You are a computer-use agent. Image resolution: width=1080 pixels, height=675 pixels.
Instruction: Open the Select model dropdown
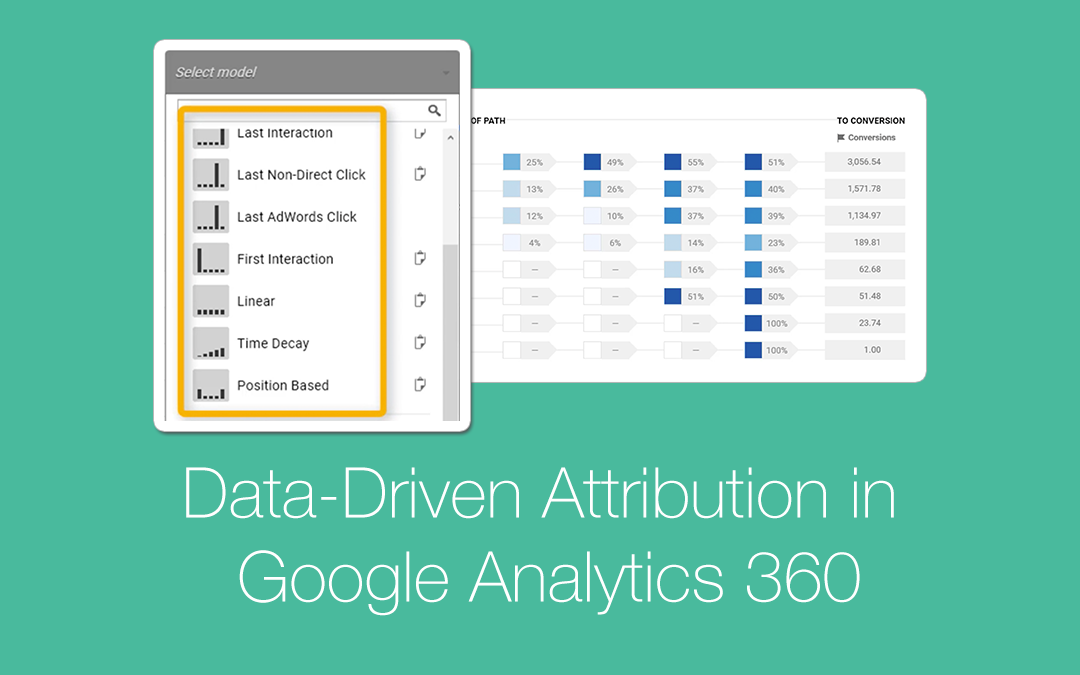point(312,72)
